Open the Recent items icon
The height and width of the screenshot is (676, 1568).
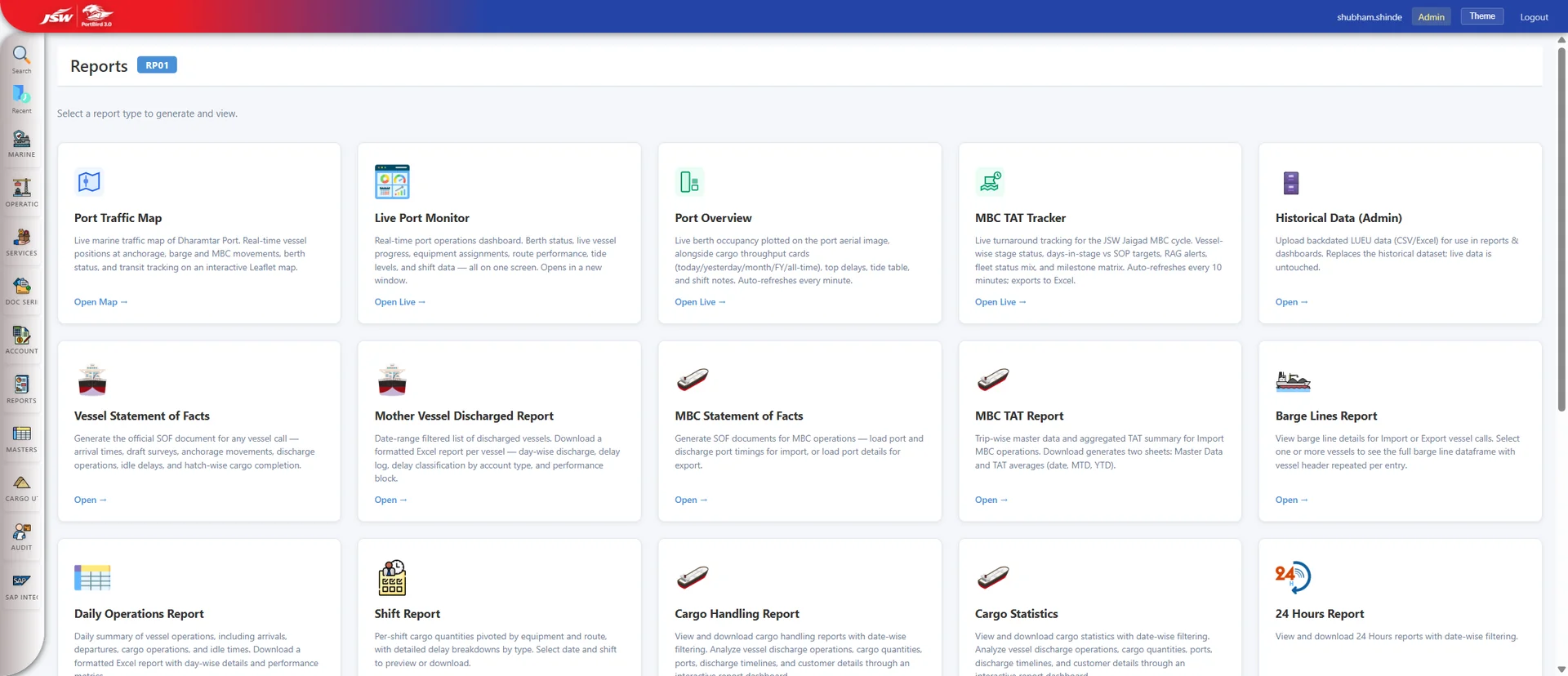[21, 96]
